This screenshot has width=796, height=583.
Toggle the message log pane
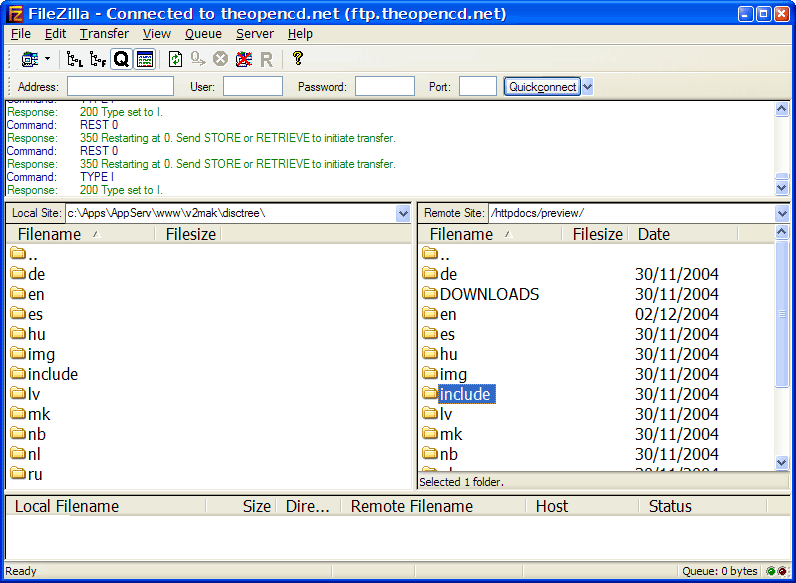tap(145, 59)
